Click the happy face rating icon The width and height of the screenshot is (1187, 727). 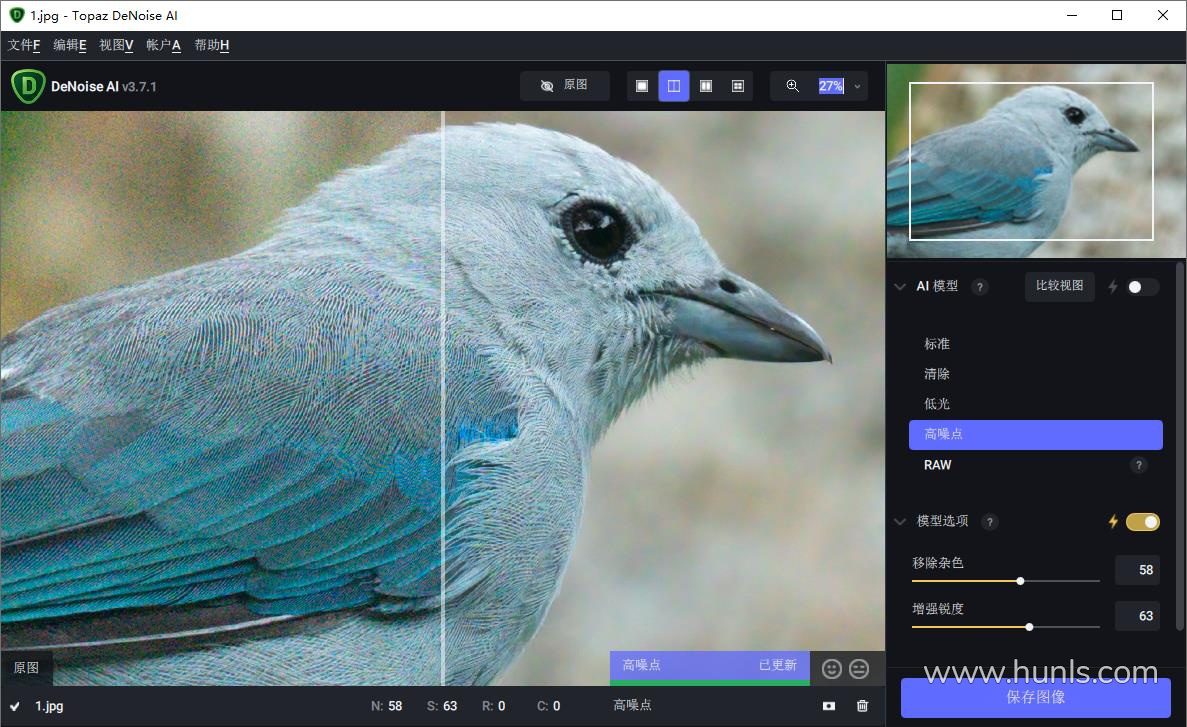pyautogui.click(x=831, y=669)
